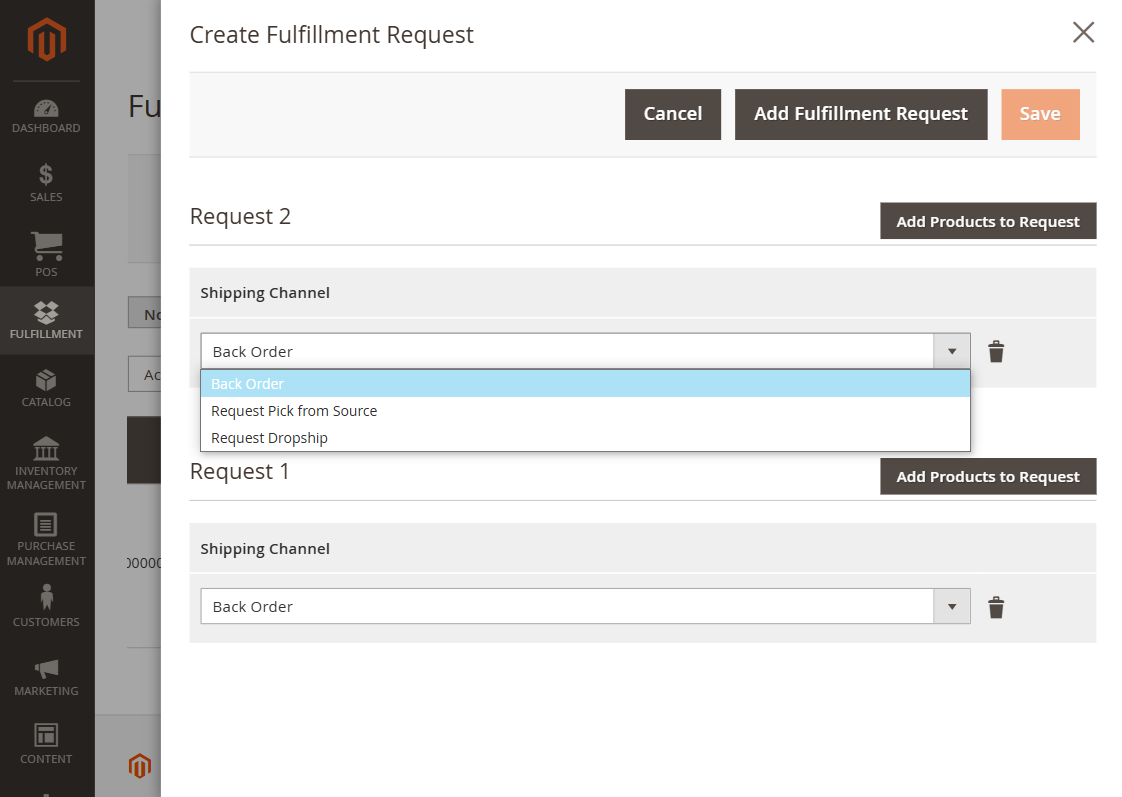The image size is (1122, 797).
Task: Choose Request Pick from Source option
Action: (293, 410)
